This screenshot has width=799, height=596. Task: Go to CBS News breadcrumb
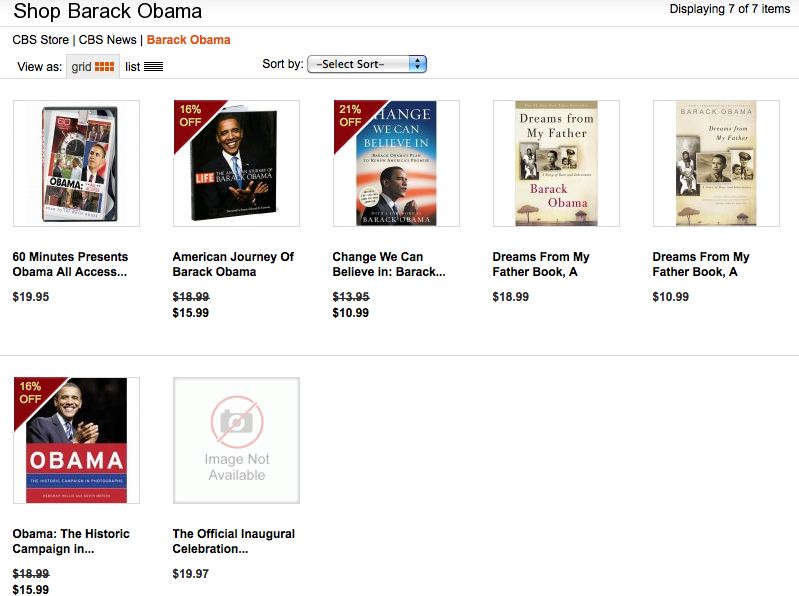tap(108, 40)
